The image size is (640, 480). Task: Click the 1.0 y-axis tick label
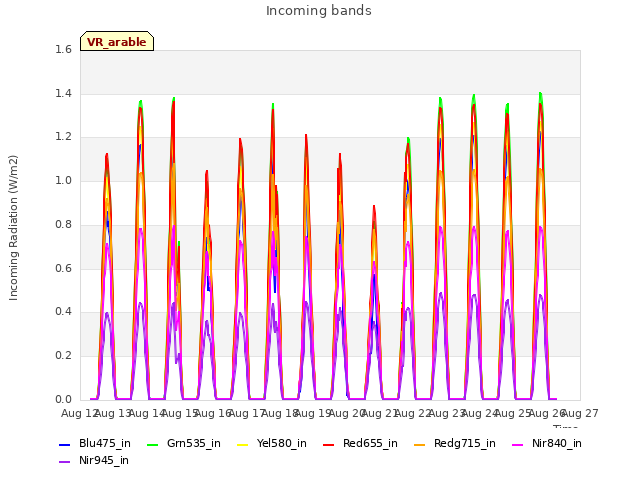pyautogui.click(x=63, y=180)
